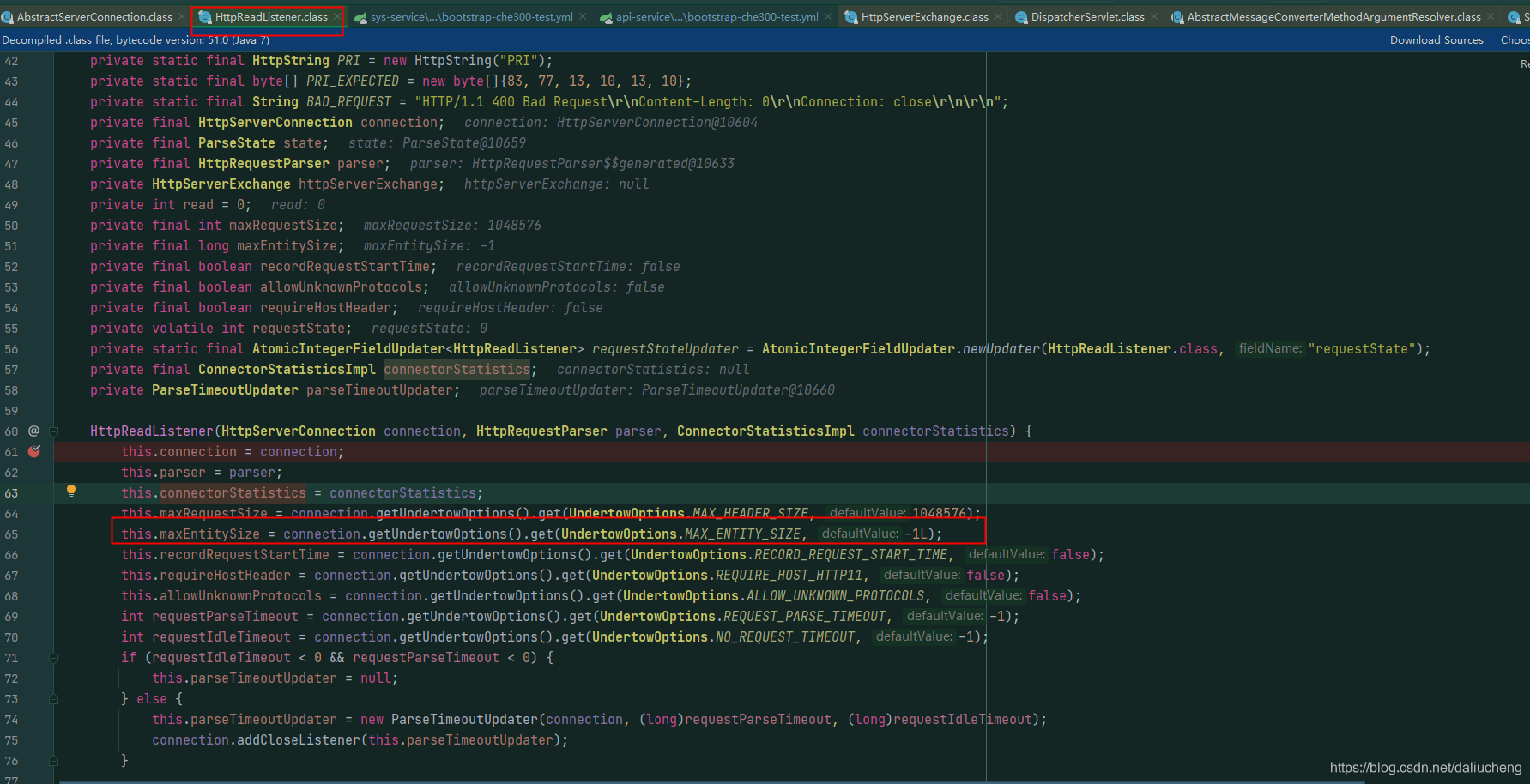Close the DispatcherServlet.class tab
The width and height of the screenshot is (1530, 784).
[x=1154, y=17]
